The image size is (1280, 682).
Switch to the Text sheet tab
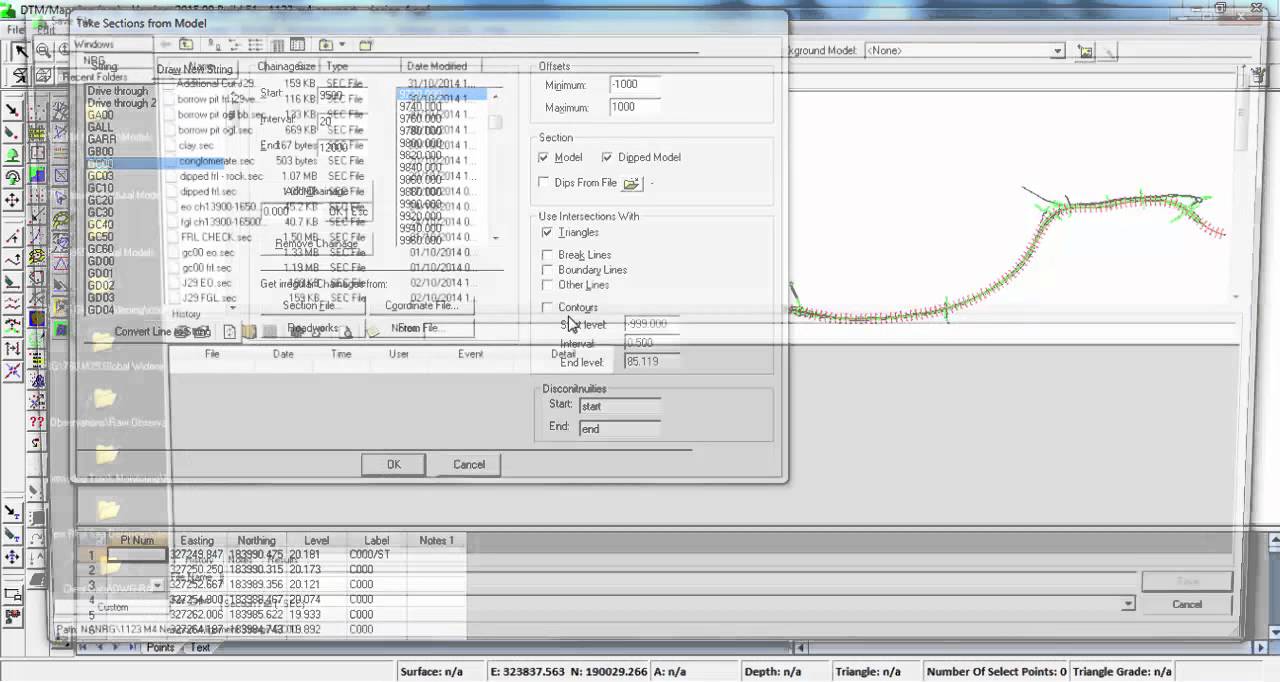click(200, 647)
